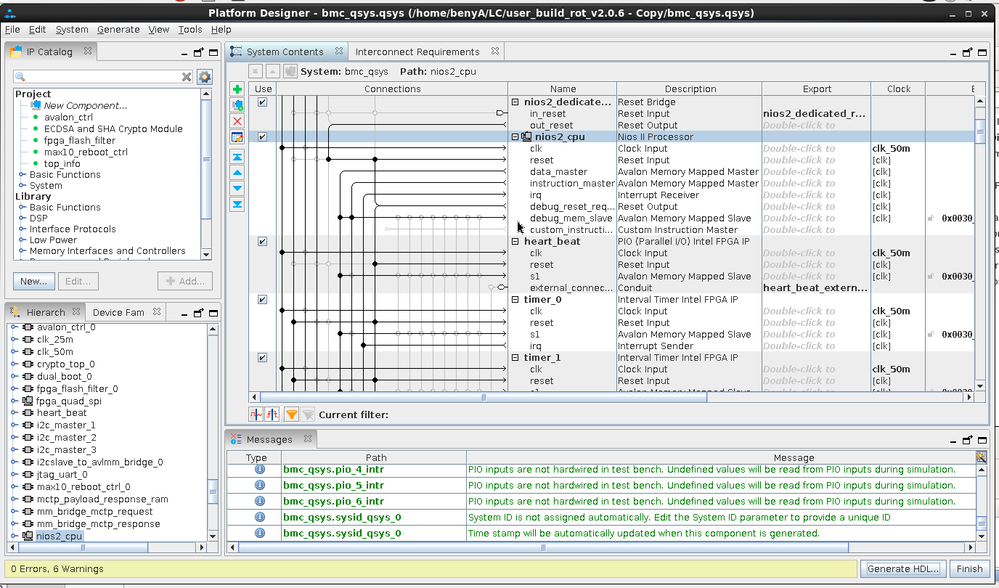Clear the IP Catalog search field
Image resolution: width=999 pixels, height=588 pixels.
186,77
